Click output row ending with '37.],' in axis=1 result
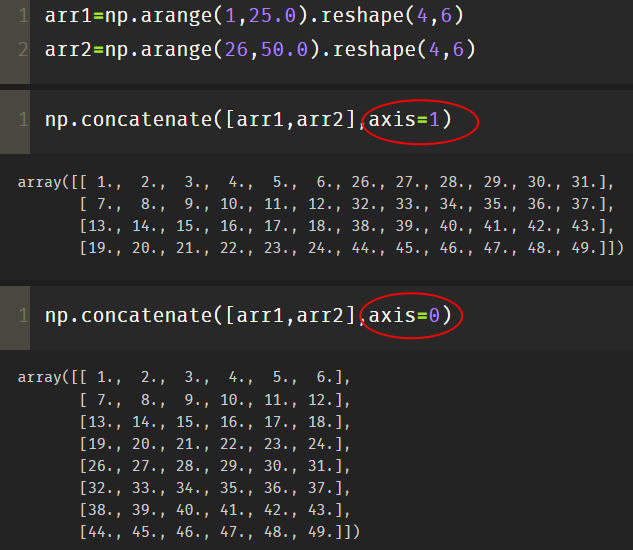Image resolution: width=633 pixels, height=550 pixels. (x=347, y=204)
